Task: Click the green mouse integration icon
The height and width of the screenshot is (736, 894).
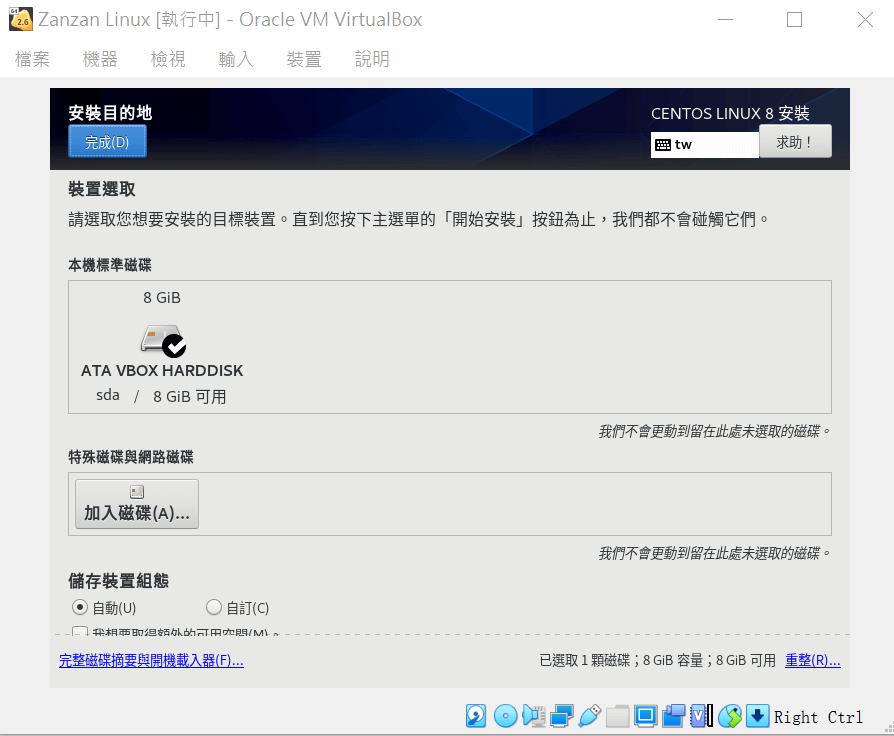Action: coord(730,716)
